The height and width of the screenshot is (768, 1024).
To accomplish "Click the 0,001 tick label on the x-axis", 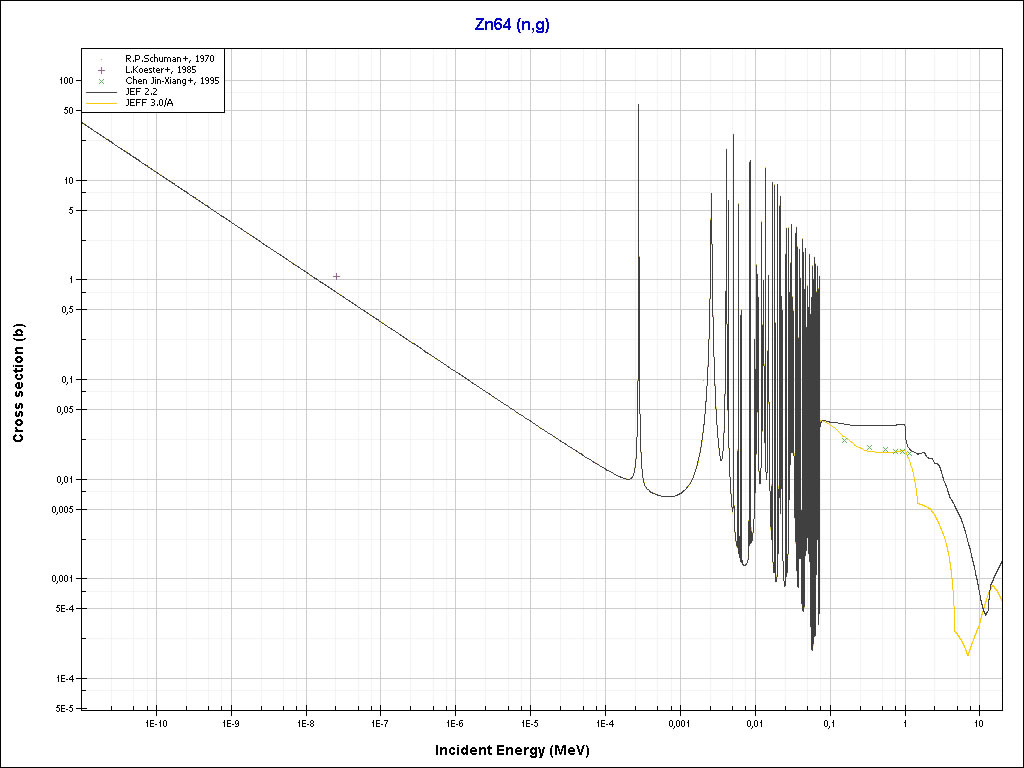I will 679,722.
